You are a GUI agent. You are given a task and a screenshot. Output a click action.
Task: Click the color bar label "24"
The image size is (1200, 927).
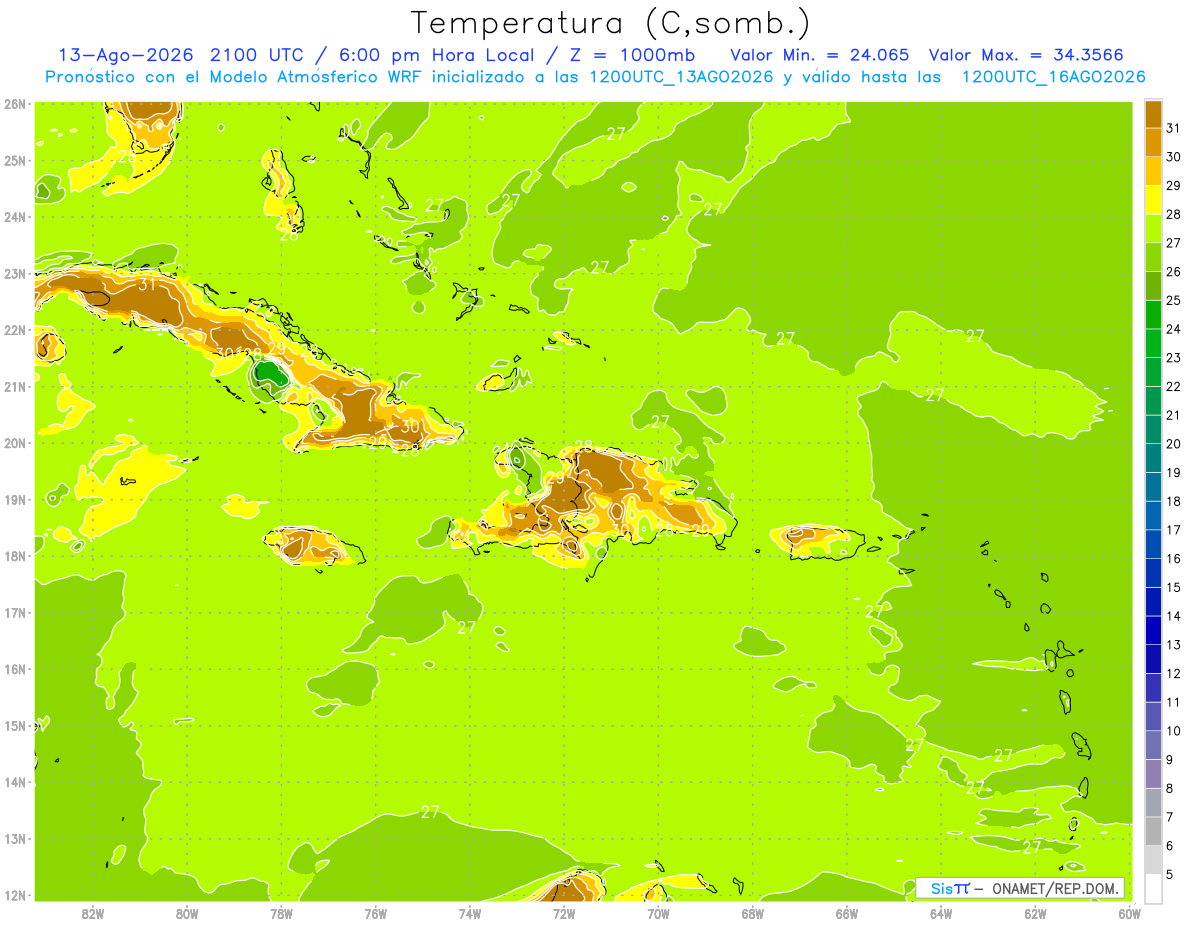tap(1173, 329)
